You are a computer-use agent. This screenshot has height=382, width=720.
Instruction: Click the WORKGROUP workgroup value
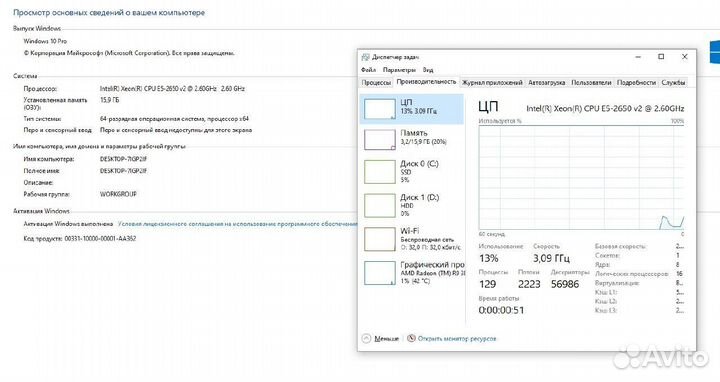point(118,194)
